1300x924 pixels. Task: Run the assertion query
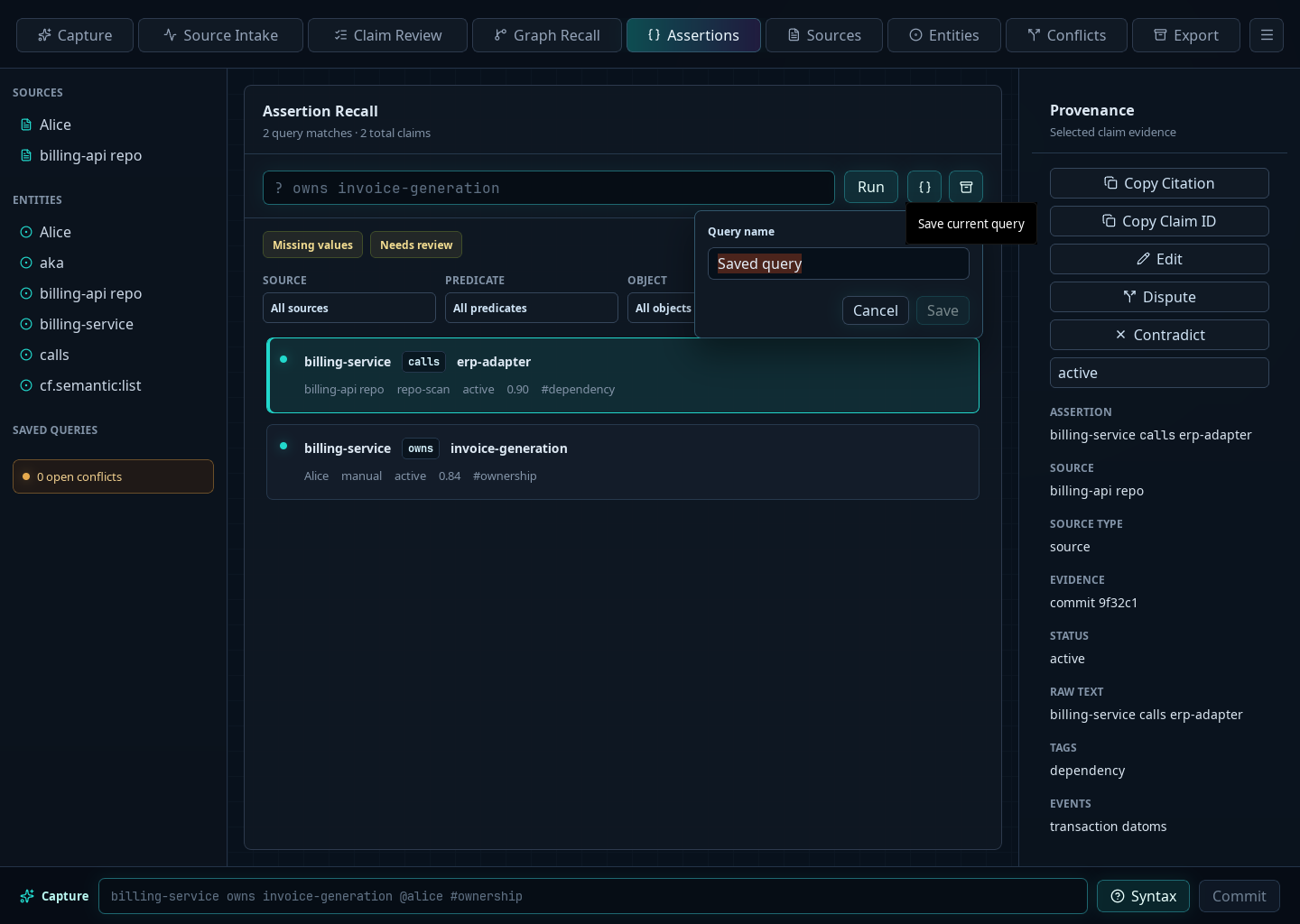[x=871, y=187]
